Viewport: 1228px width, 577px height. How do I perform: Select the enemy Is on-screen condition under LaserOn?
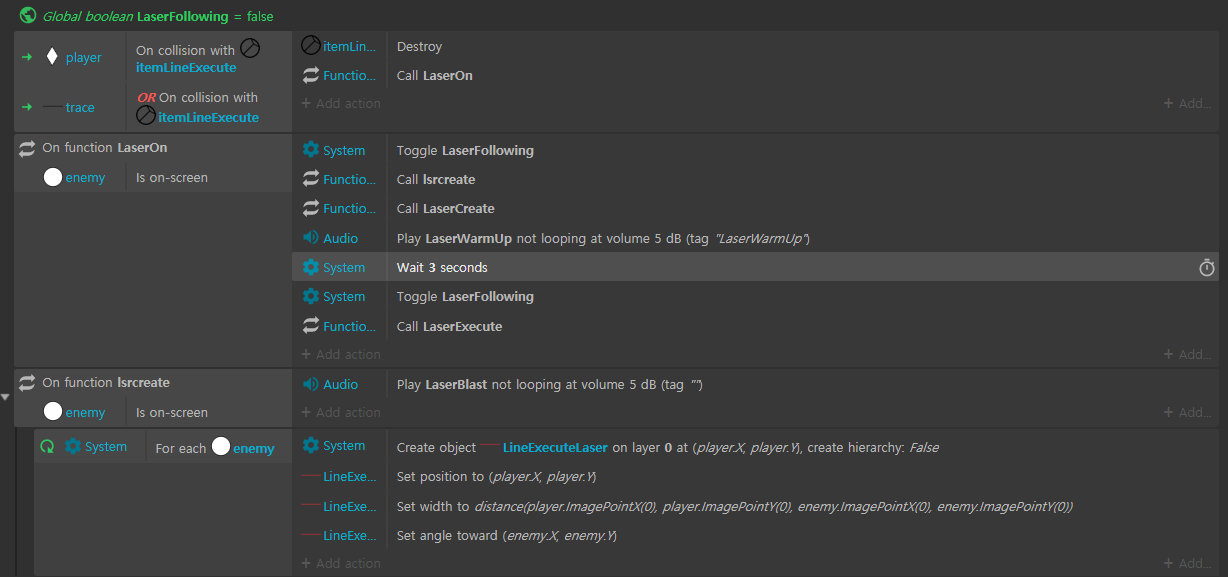pyautogui.click(x=171, y=178)
